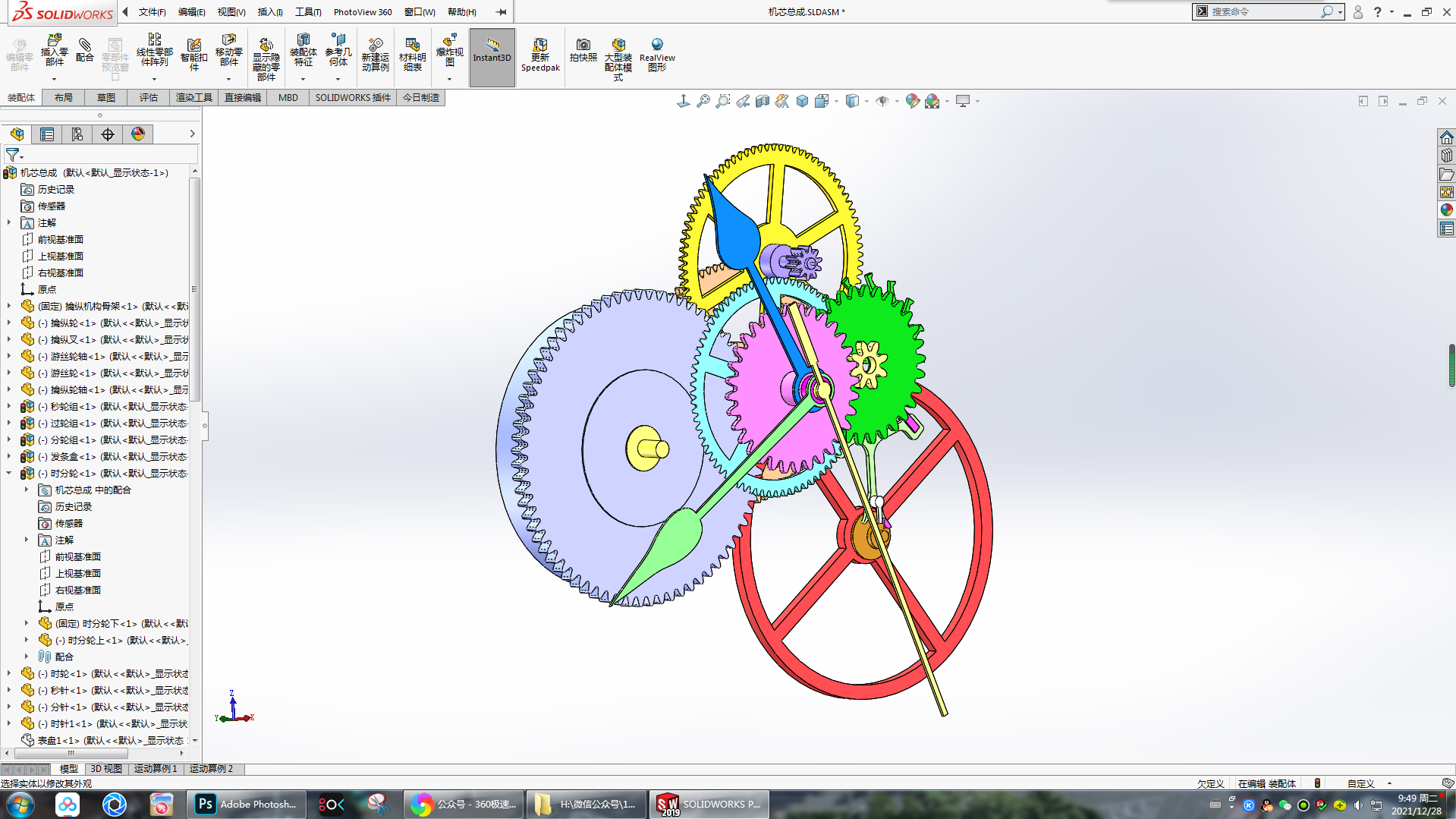Click the feature tree vertical scrollbar
Image resolution: width=1456 pixels, height=819 pixels.
(194, 288)
